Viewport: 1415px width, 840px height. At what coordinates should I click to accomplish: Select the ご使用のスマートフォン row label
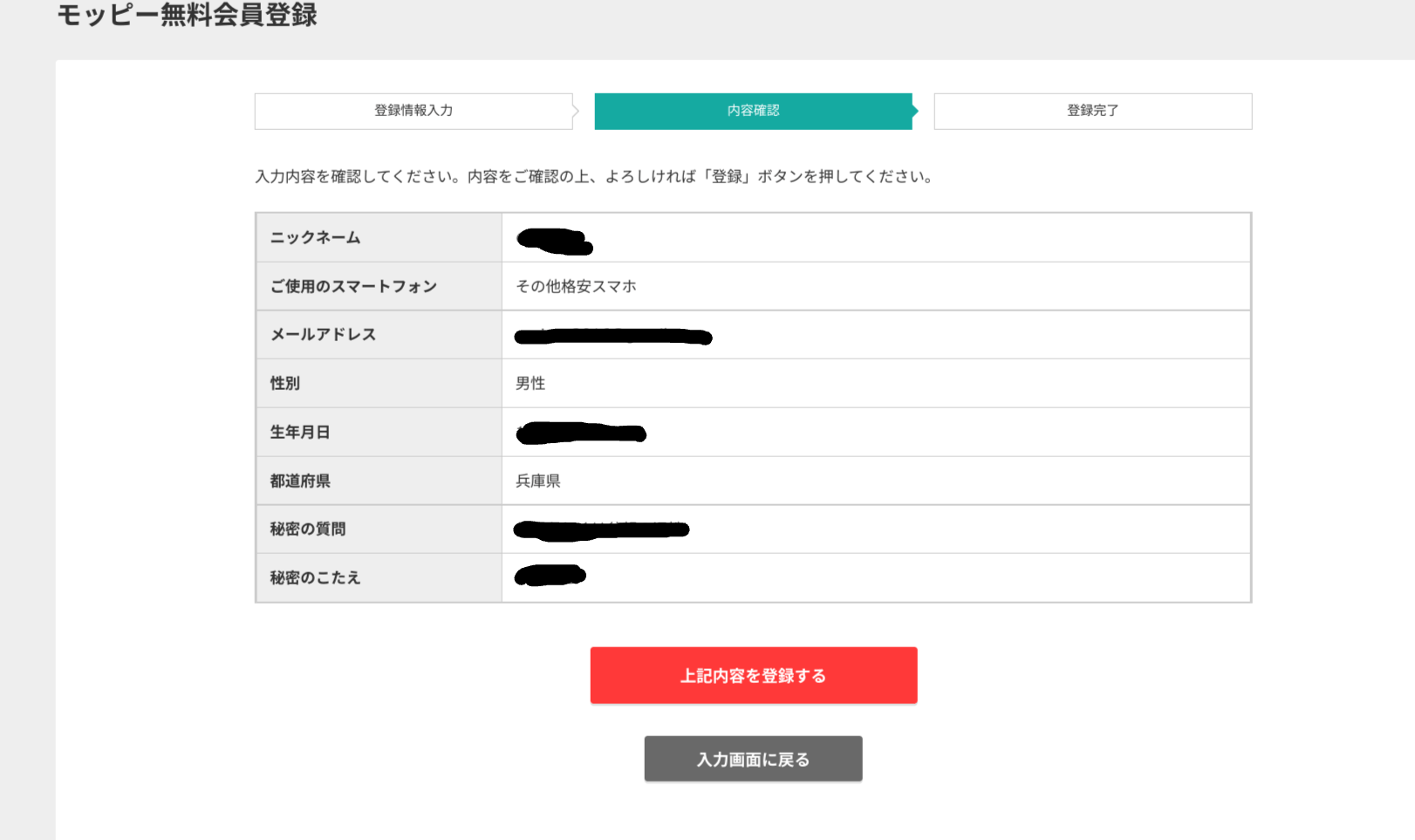[353, 286]
